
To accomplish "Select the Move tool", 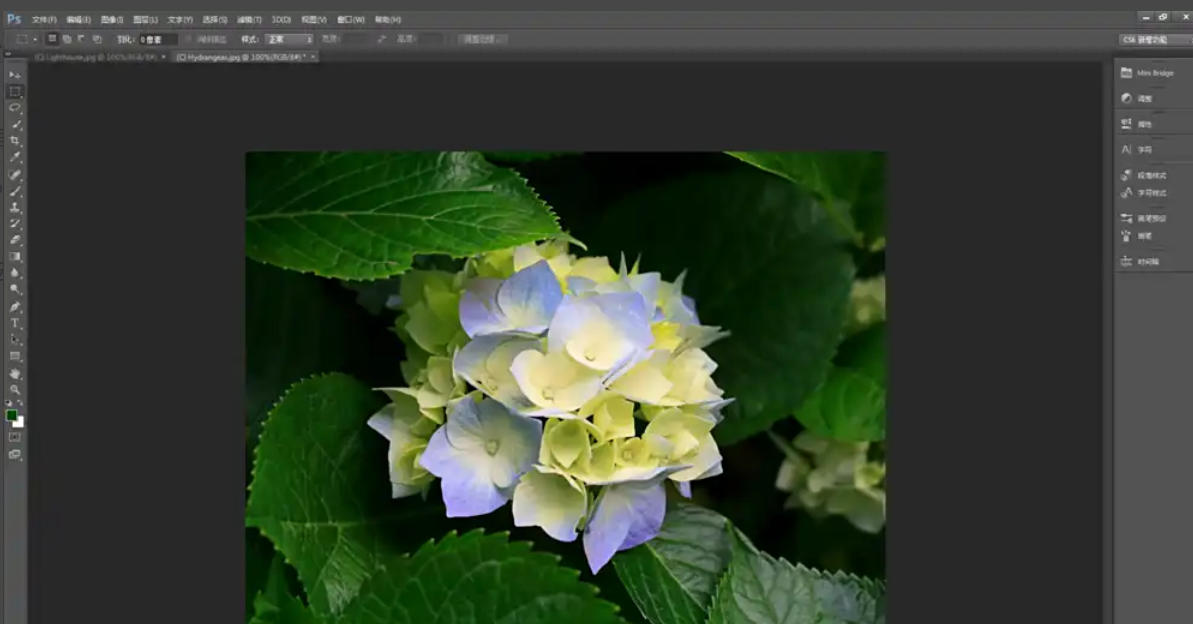I will click(x=13, y=72).
